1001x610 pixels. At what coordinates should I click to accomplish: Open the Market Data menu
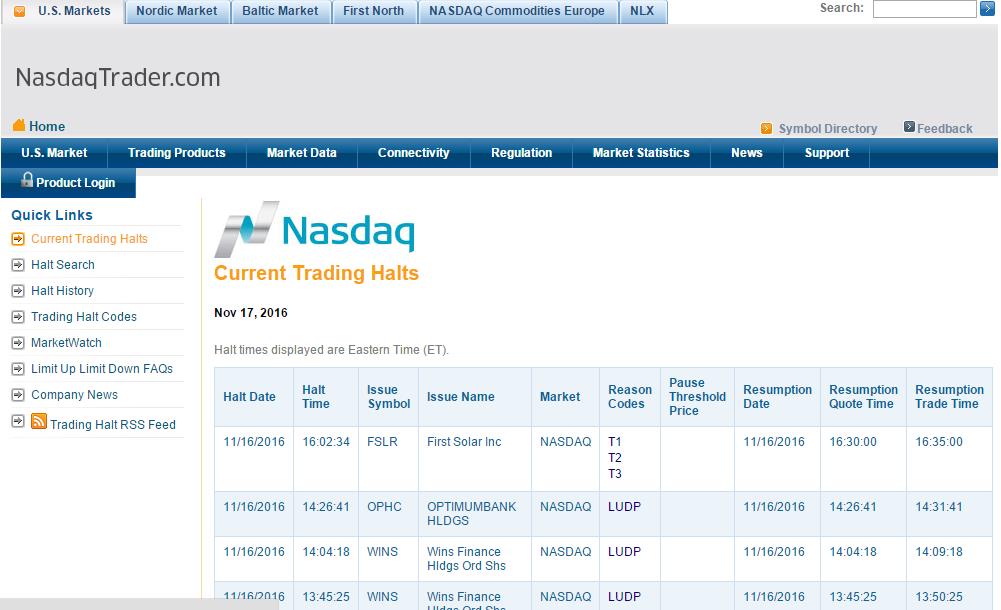(x=302, y=153)
